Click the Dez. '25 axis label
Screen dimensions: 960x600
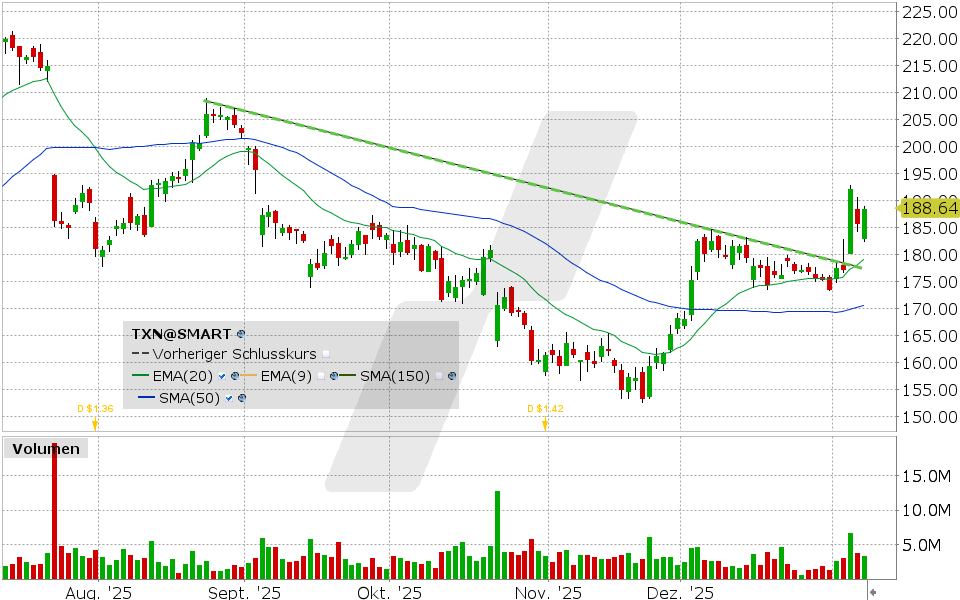679,592
